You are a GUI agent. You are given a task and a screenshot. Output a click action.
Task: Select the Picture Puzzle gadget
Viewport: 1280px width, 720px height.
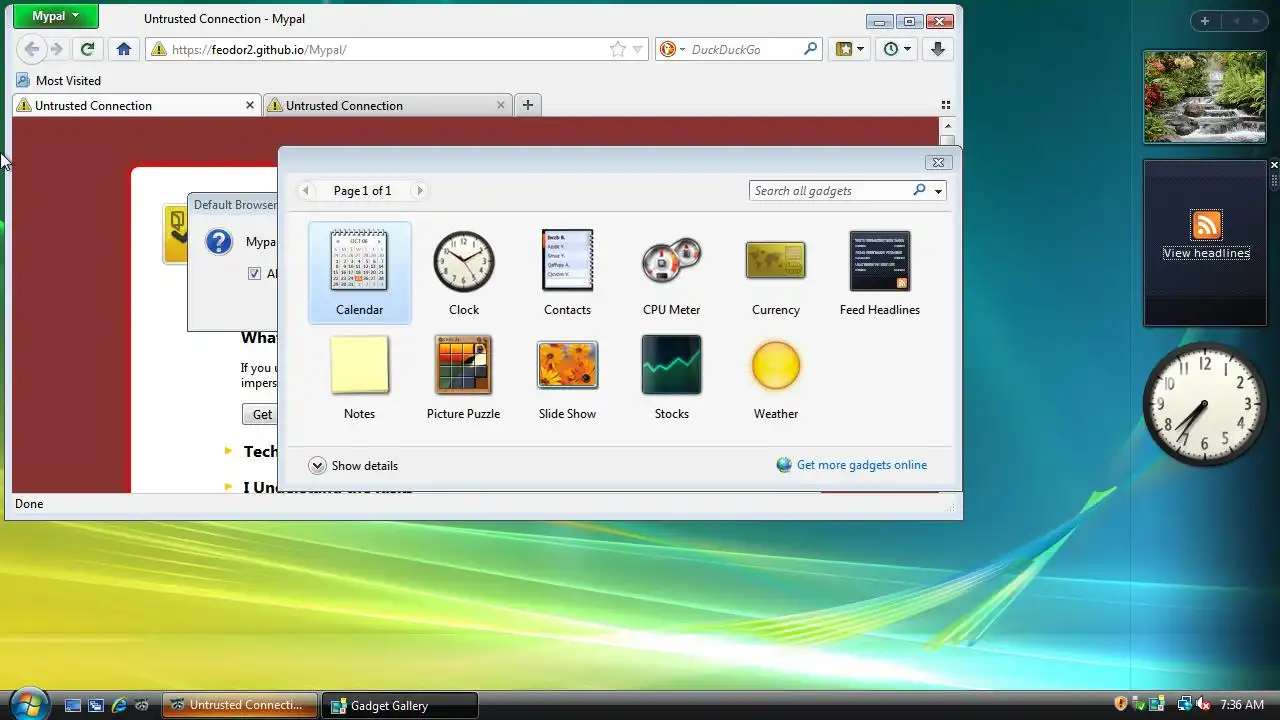pos(463,377)
